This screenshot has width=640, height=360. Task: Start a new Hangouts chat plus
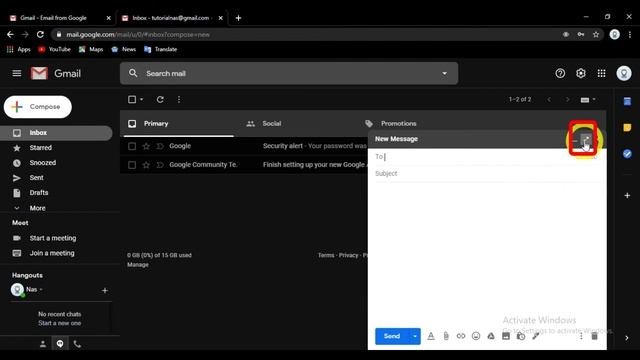coord(105,291)
